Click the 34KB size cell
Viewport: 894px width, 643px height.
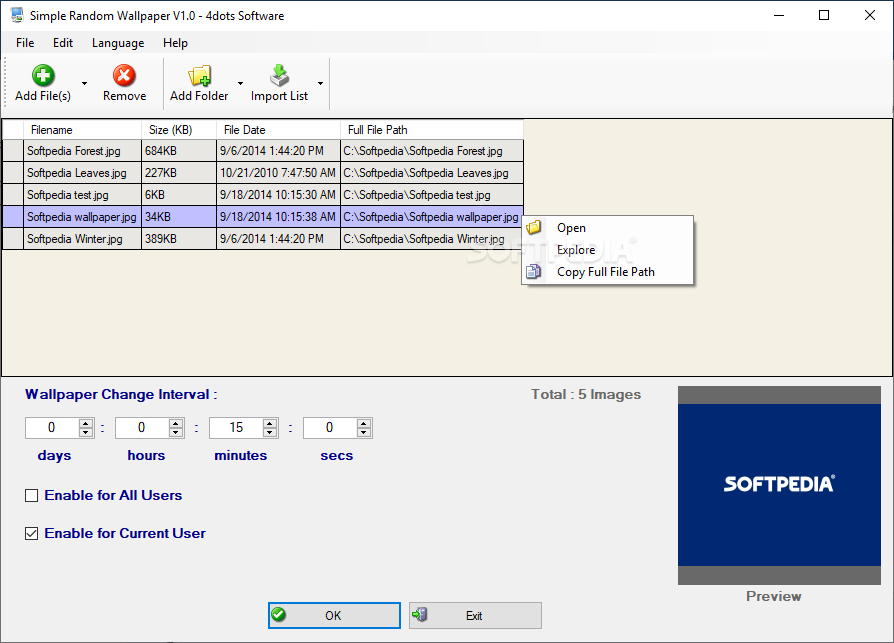point(178,217)
